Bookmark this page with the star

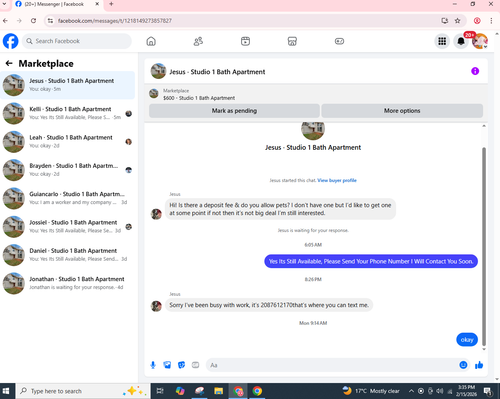coord(457,21)
